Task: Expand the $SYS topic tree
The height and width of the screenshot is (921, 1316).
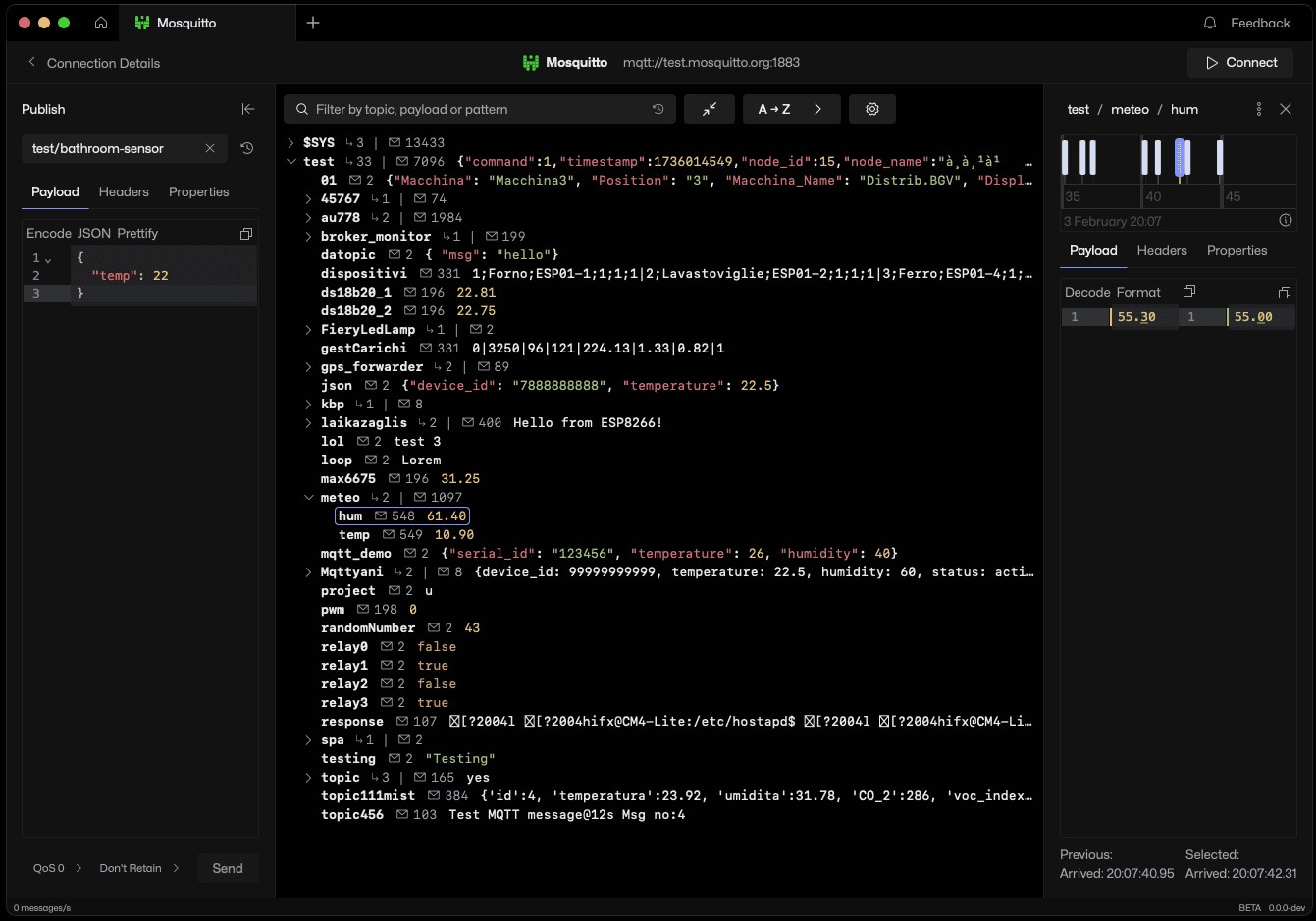Action: (x=290, y=141)
